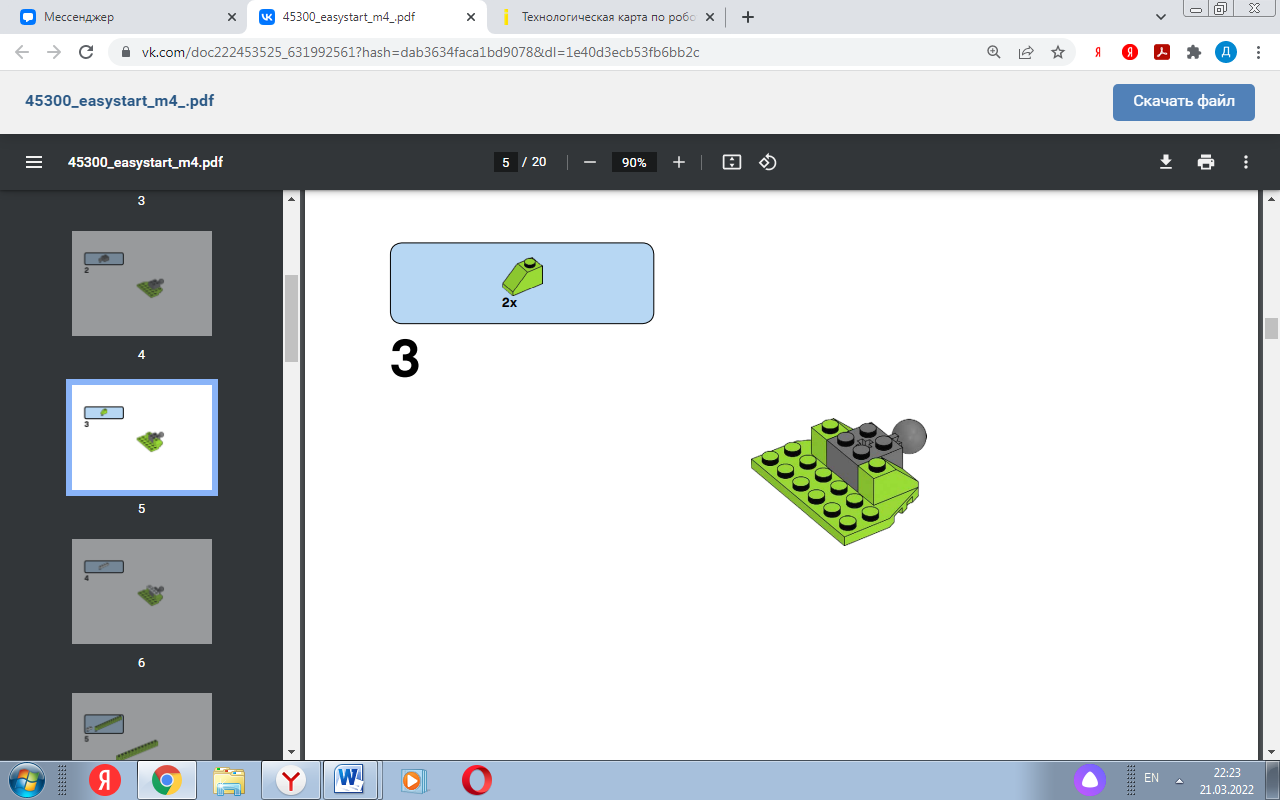The width and height of the screenshot is (1280, 800).
Task: Open page 4 thumbnail
Action: [x=142, y=283]
